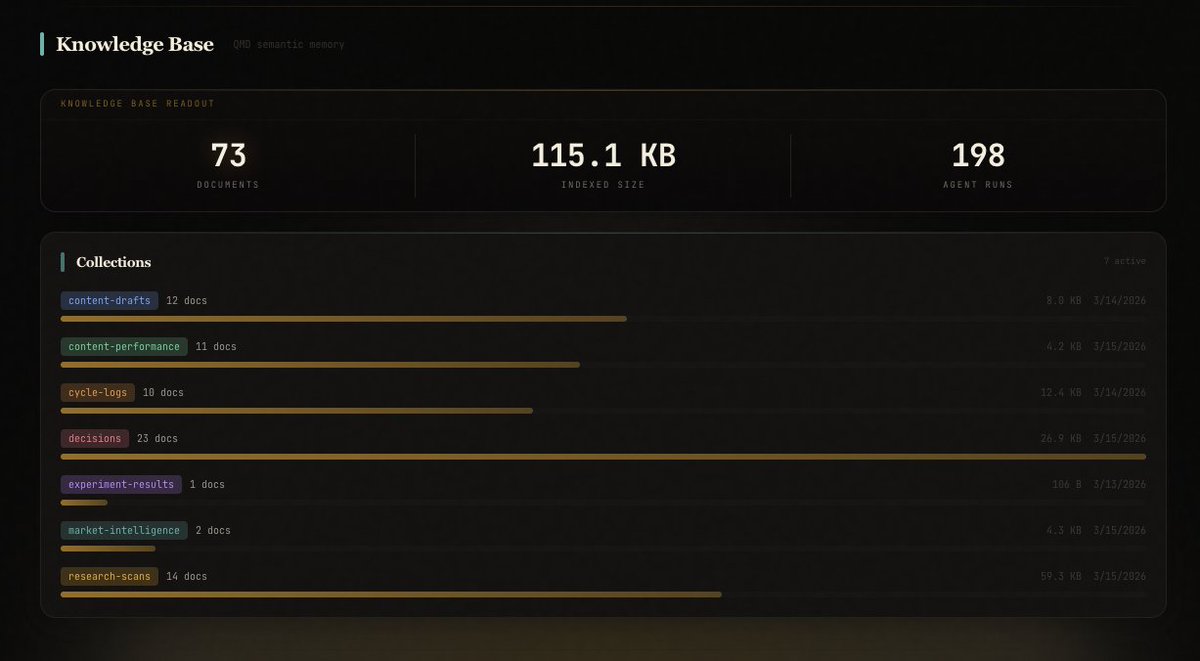Image resolution: width=1200 pixels, height=661 pixels.
Task: Click the Knowledge Base Readout panel label
Action: [x=137, y=103]
